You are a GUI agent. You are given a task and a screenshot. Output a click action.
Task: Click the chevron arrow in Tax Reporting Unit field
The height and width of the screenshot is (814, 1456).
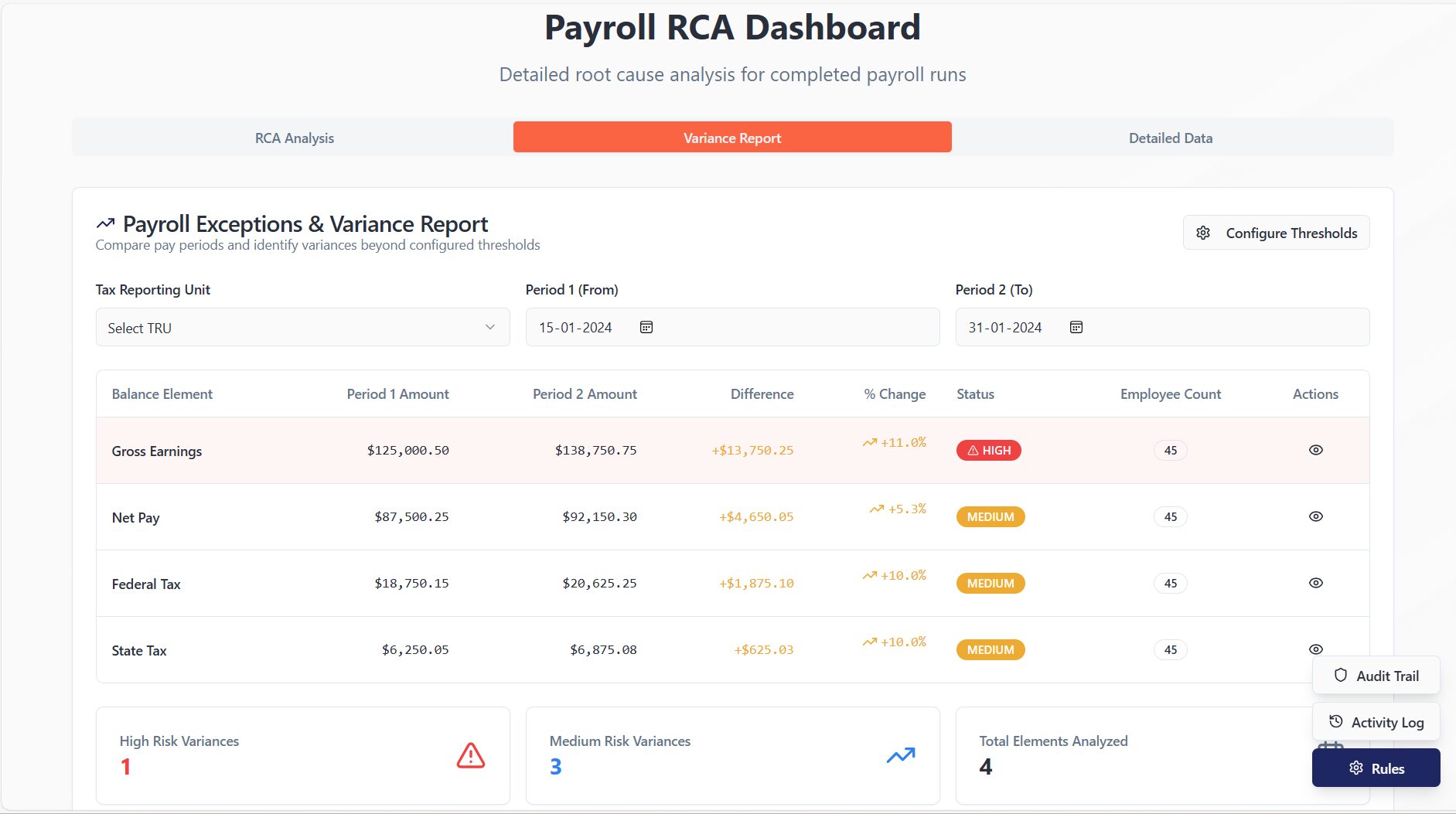[x=489, y=327]
